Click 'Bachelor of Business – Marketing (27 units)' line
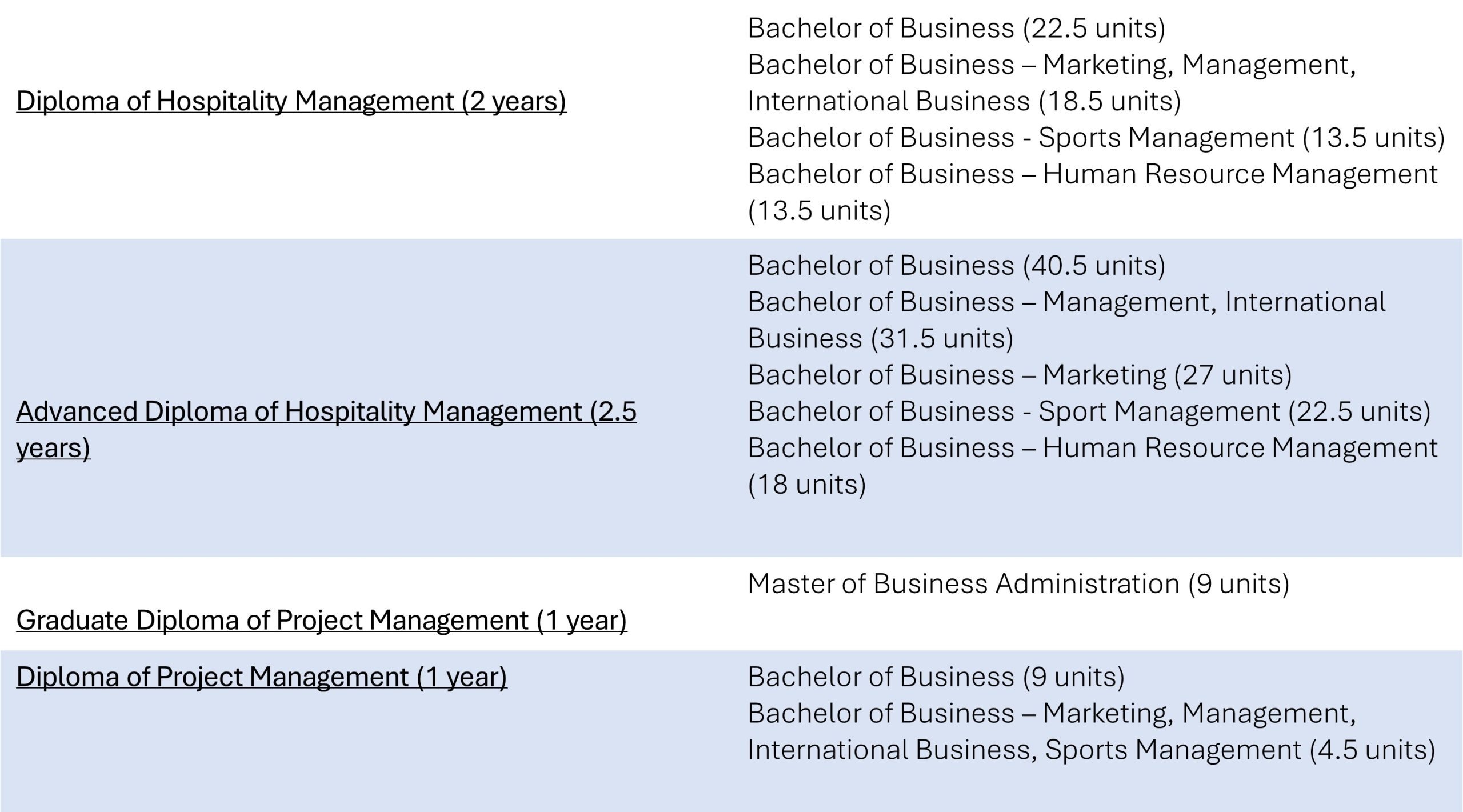 1020,375
